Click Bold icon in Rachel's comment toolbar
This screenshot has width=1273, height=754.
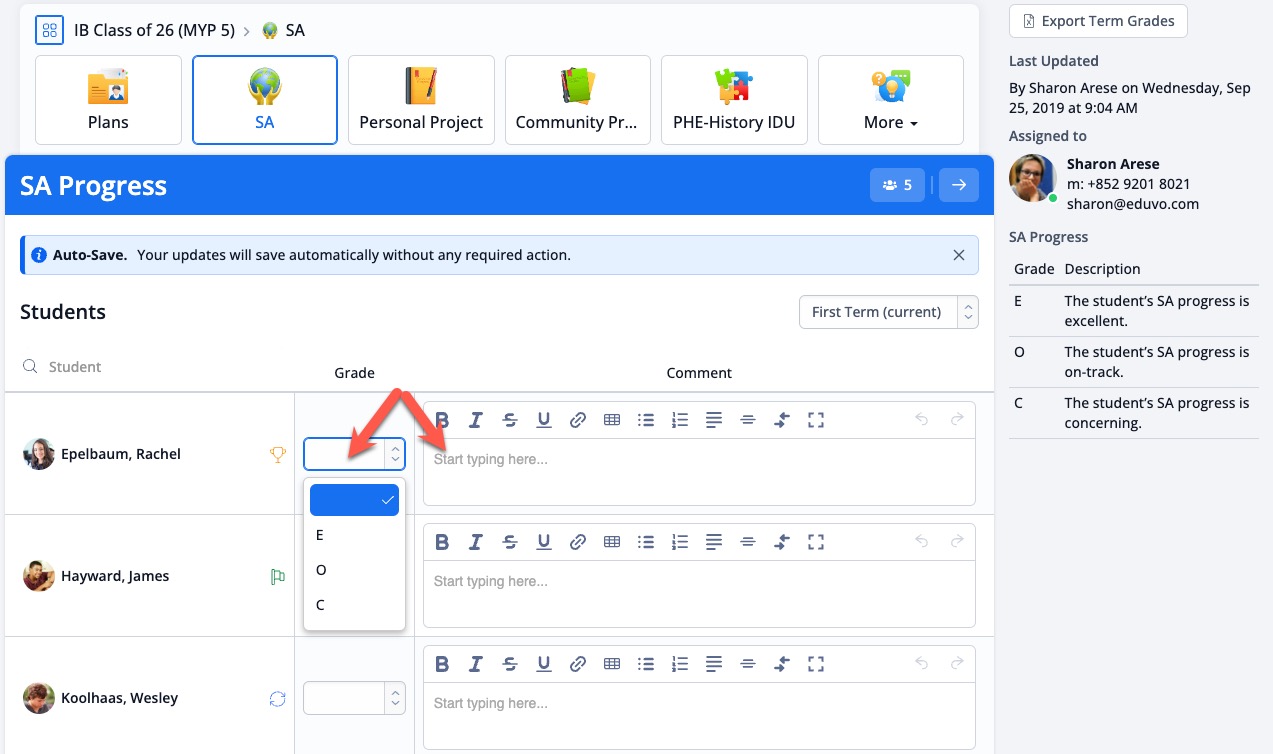[x=442, y=420]
